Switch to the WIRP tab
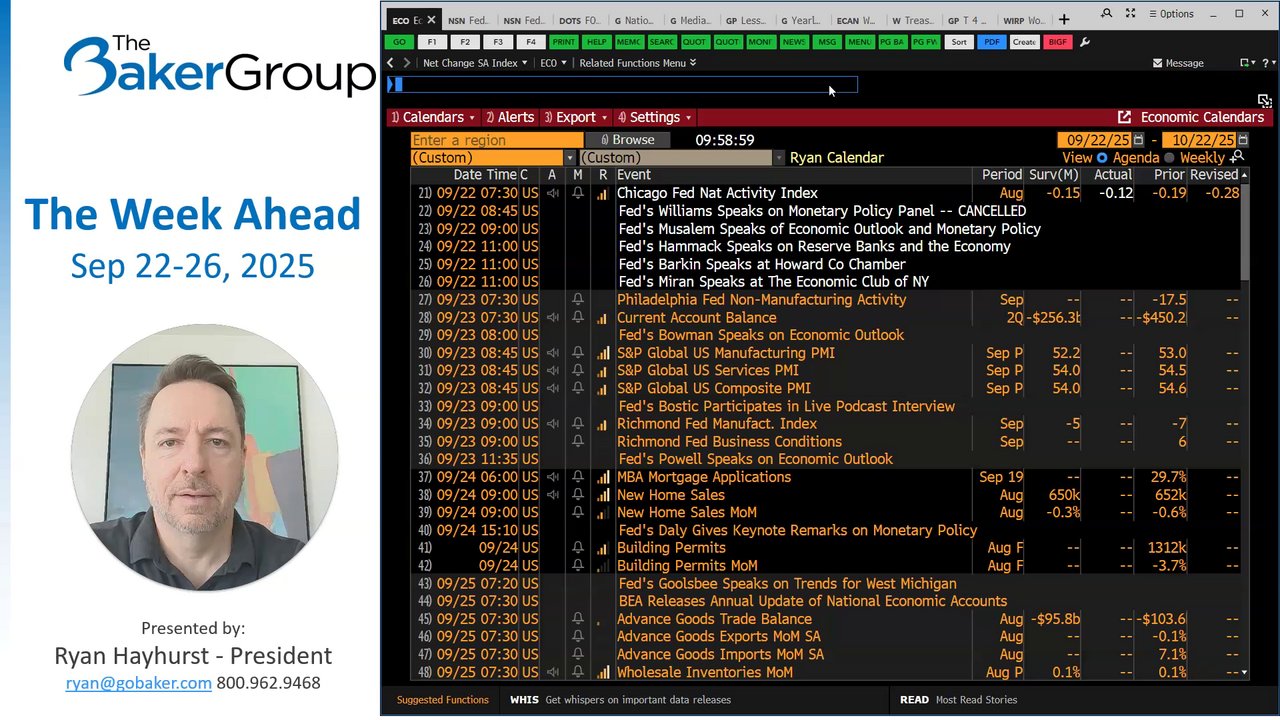This screenshot has height=720, width=1280. point(1026,20)
